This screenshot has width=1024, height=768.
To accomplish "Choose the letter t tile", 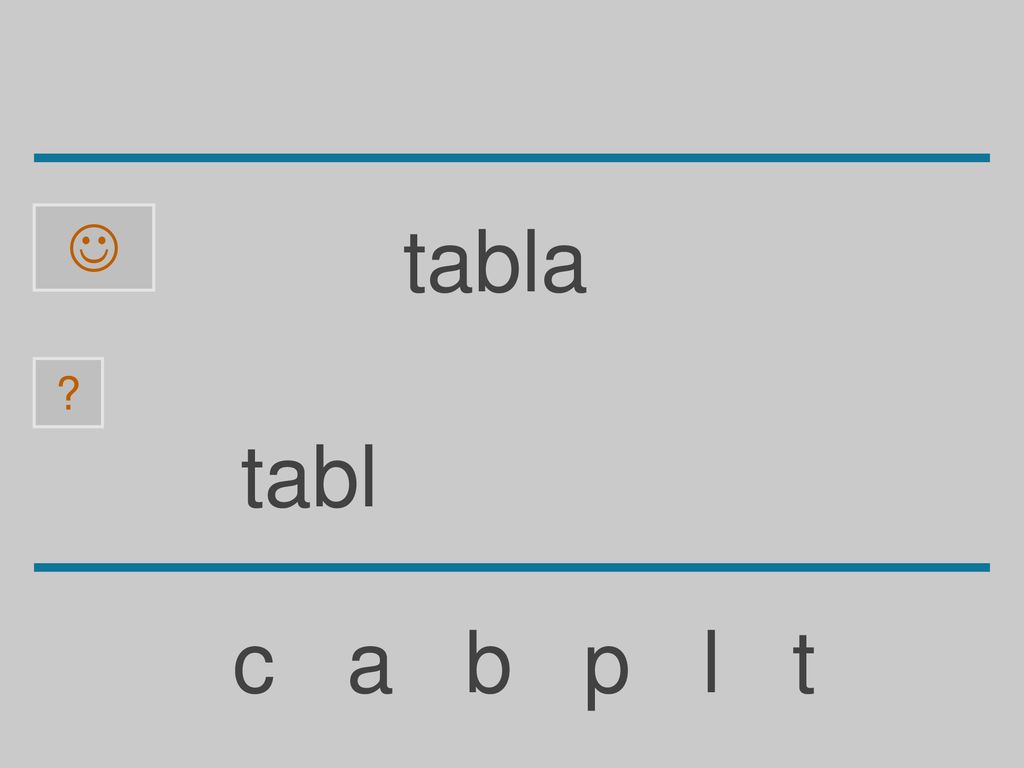I will coord(803,664).
